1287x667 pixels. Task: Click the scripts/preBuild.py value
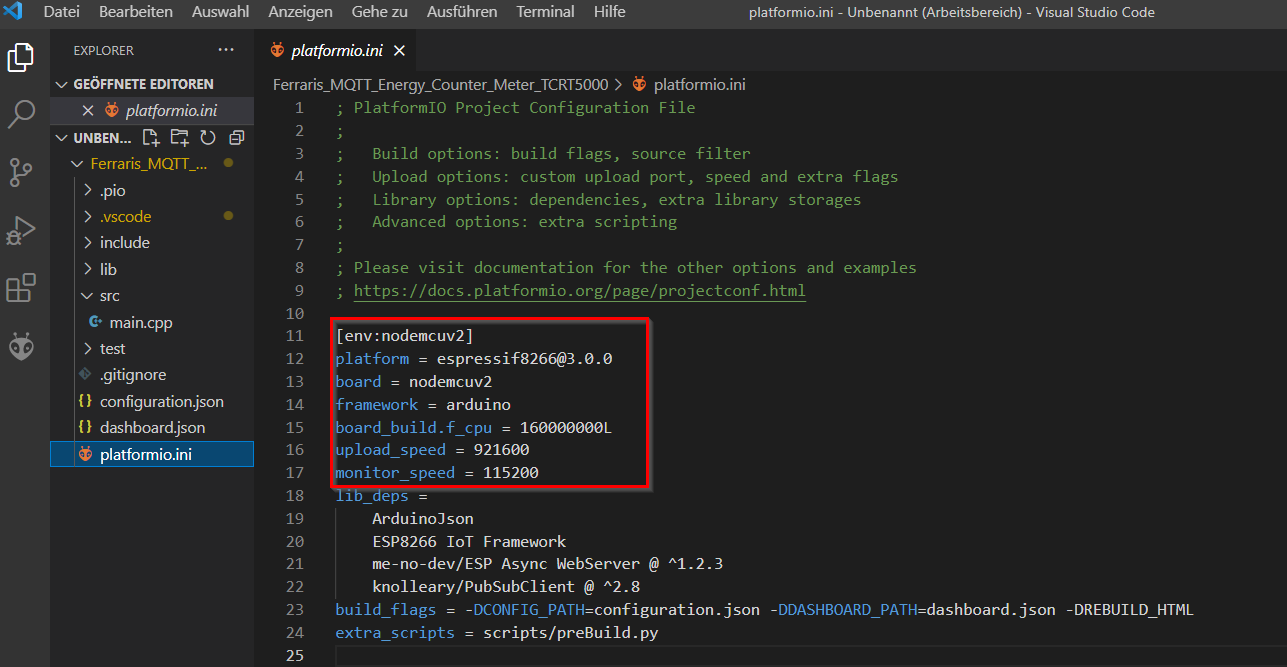[570, 632]
